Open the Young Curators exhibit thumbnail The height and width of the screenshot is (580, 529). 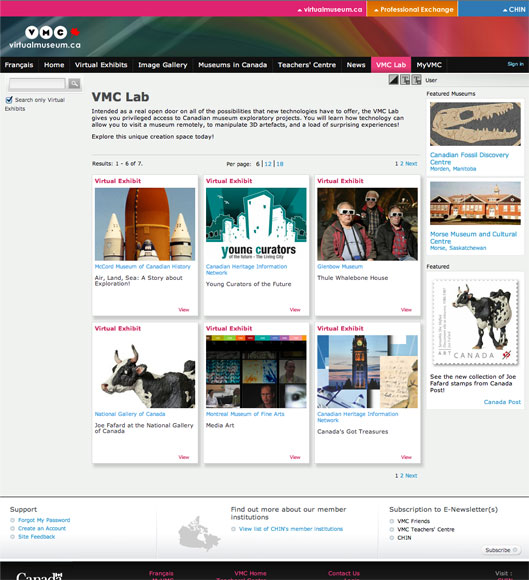coord(256,224)
